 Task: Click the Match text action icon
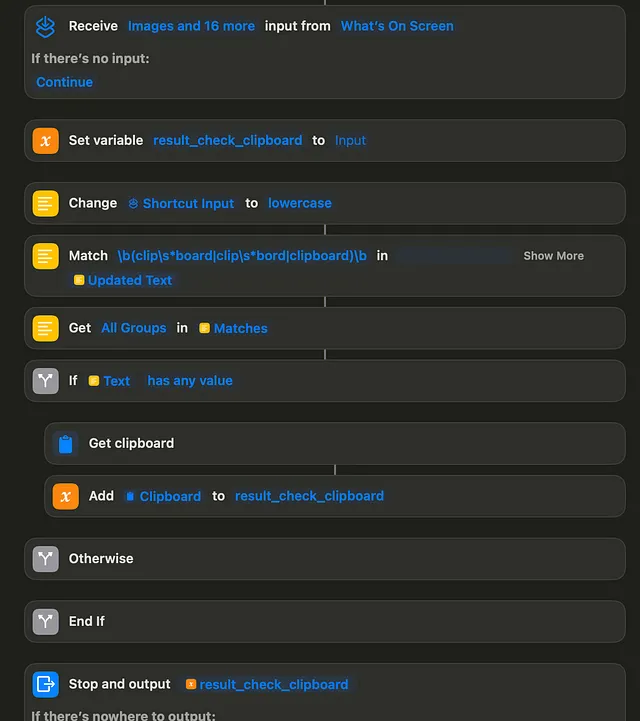click(x=46, y=256)
